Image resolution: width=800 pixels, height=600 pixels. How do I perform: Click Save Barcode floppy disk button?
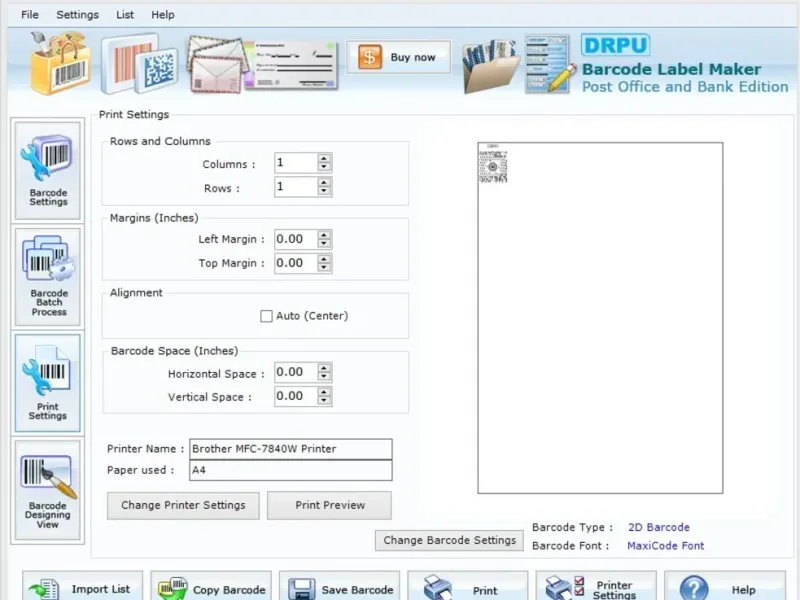click(340, 587)
